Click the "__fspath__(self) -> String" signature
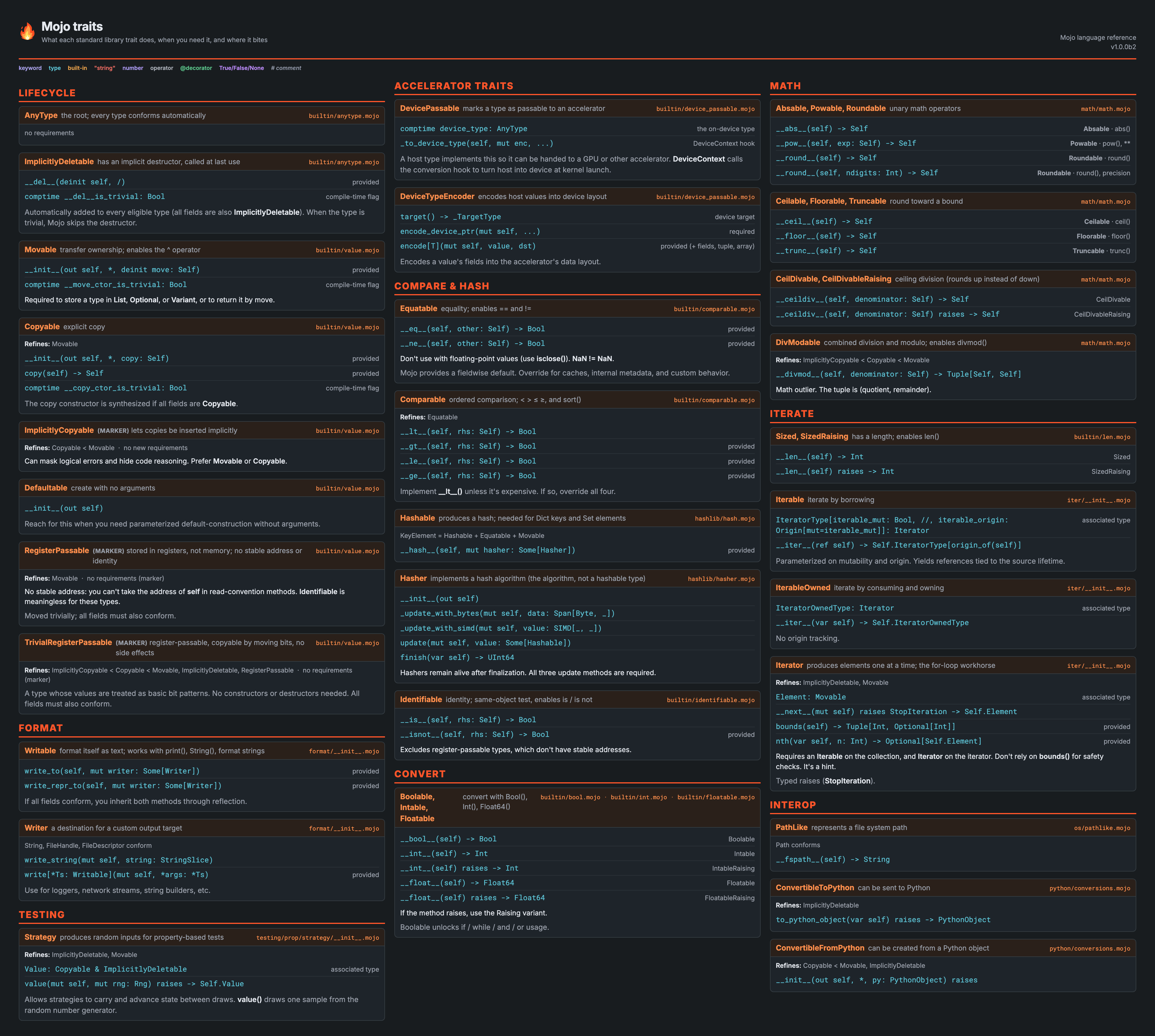1155x1036 pixels. (832, 860)
